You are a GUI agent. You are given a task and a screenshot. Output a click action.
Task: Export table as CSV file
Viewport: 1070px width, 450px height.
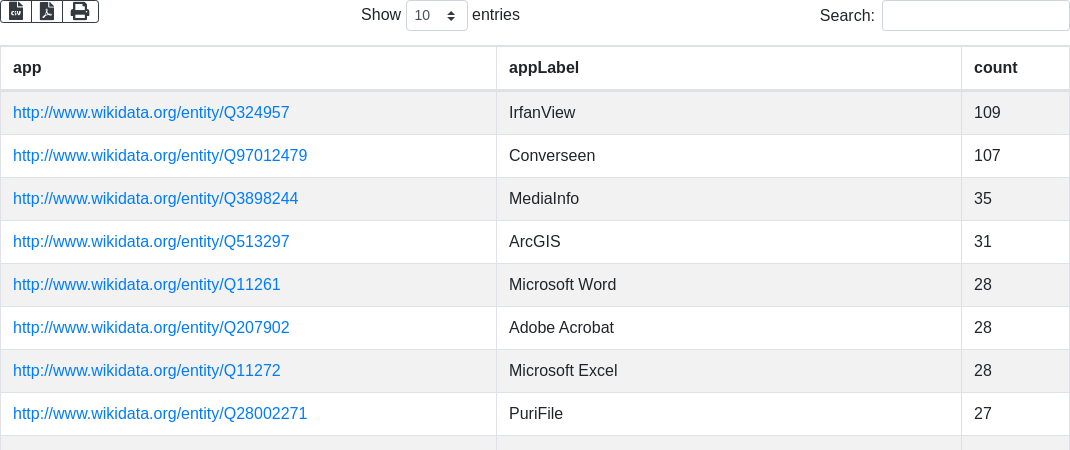[16, 12]
